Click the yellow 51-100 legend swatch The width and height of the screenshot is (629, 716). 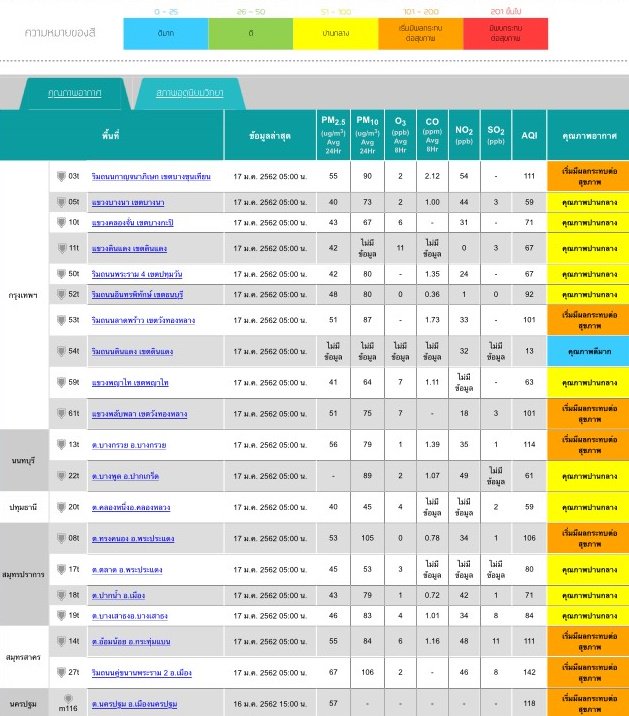336,33
